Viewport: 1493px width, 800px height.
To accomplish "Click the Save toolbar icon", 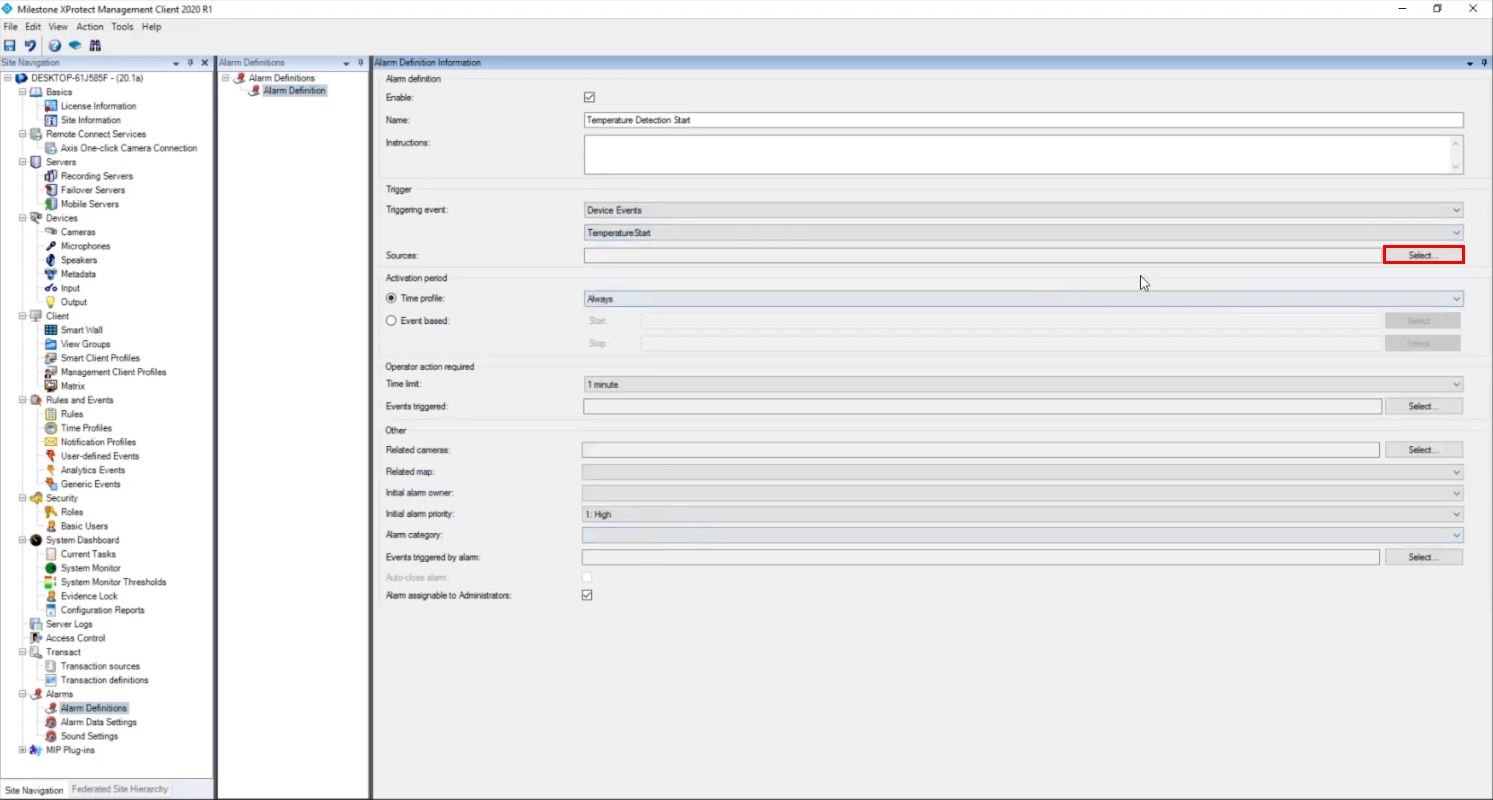I will click(10, 45).
